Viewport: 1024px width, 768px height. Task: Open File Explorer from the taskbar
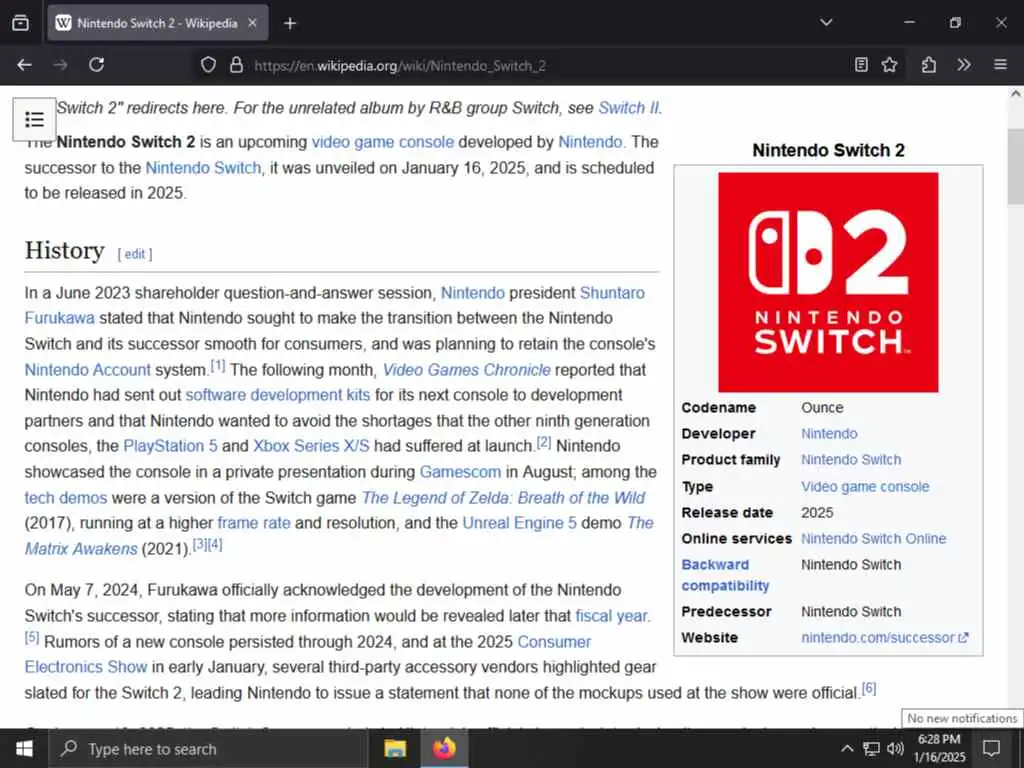point(395,749)
